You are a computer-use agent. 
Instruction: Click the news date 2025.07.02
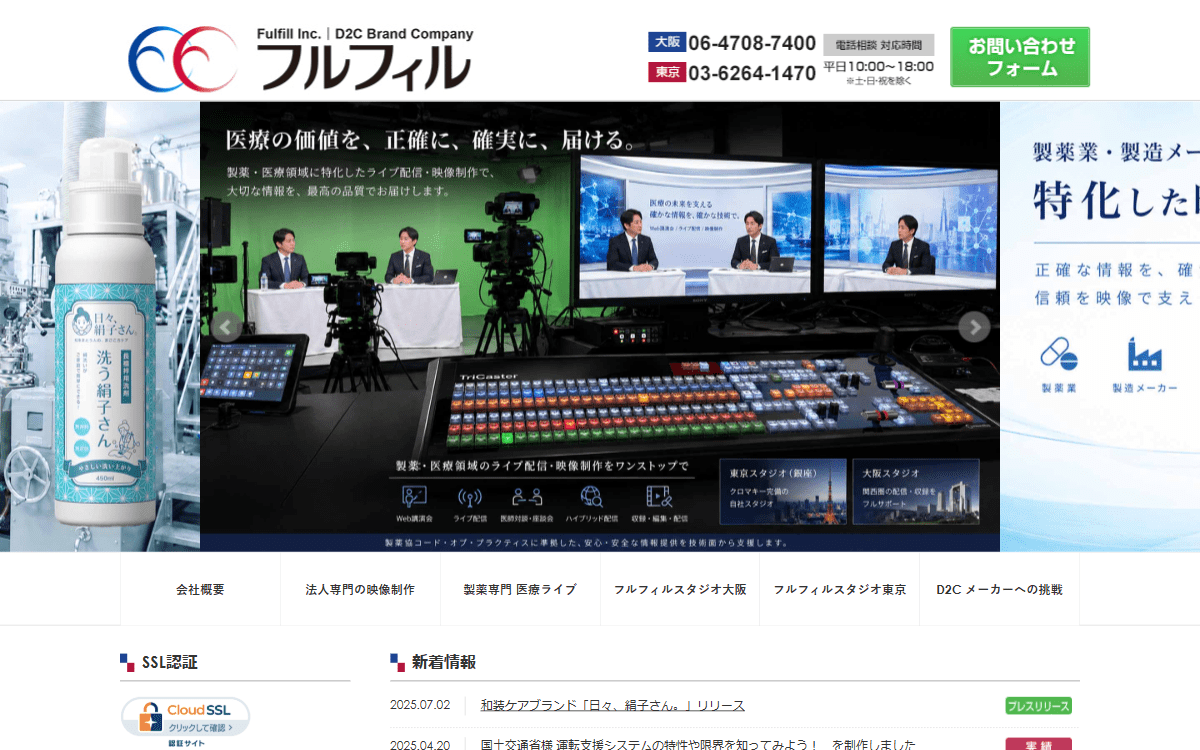click(x=420, y=705)
